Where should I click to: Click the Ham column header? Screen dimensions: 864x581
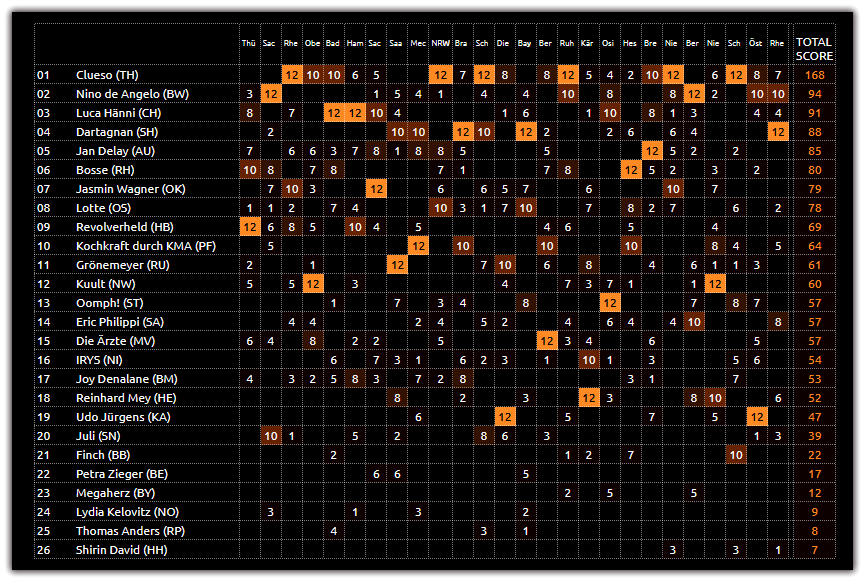(355, 43)
